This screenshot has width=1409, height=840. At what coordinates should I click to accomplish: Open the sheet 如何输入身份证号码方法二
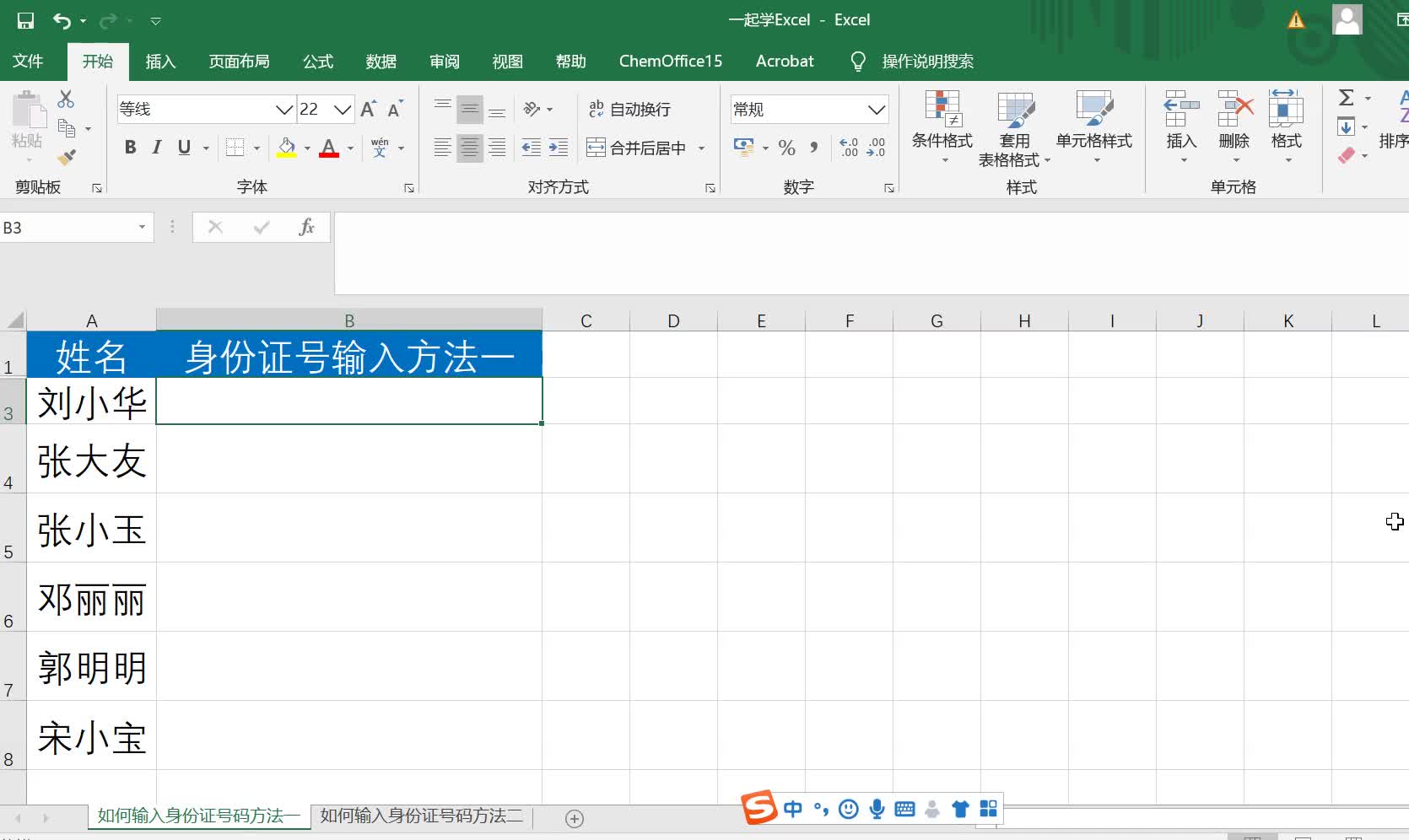pyautogui.click(x=422, y=816)
